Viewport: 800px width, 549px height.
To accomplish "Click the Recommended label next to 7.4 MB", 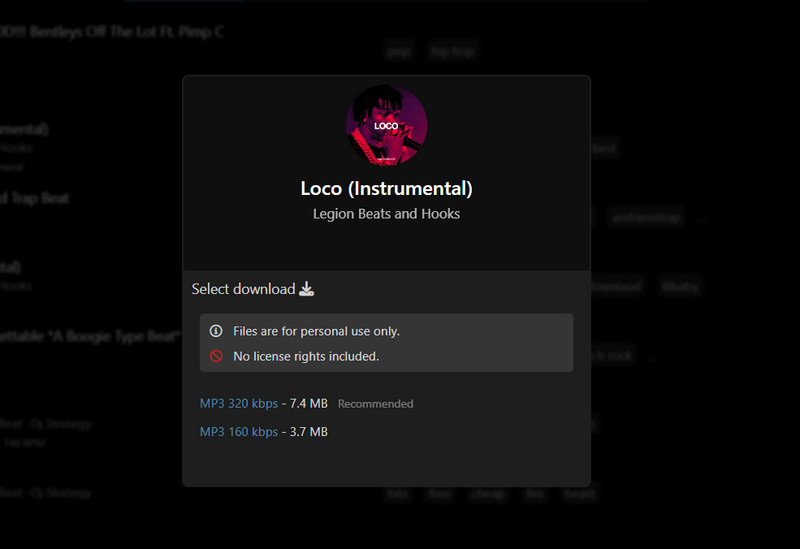I will (x=375, y=404).
